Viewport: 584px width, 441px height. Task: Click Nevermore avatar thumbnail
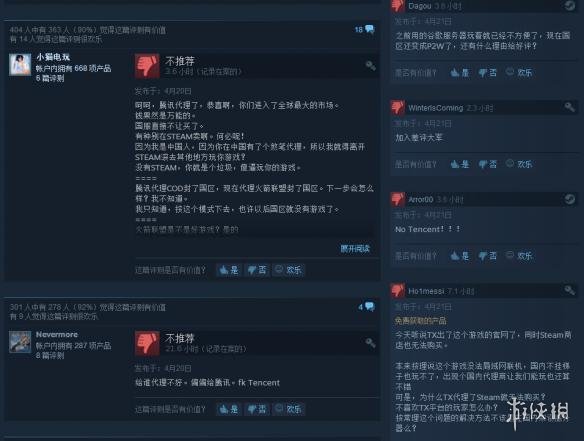(20, 342)
